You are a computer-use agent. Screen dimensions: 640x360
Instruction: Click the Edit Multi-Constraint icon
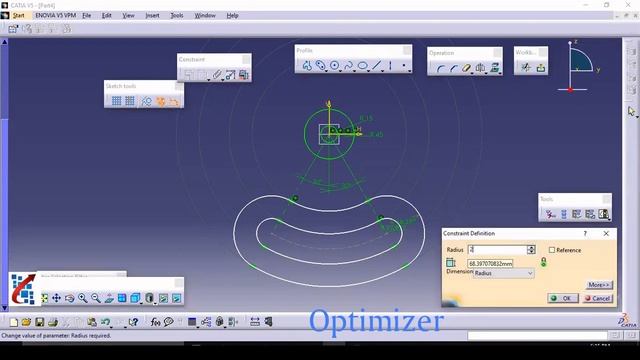pyautogui.click(x=244, y=75)
